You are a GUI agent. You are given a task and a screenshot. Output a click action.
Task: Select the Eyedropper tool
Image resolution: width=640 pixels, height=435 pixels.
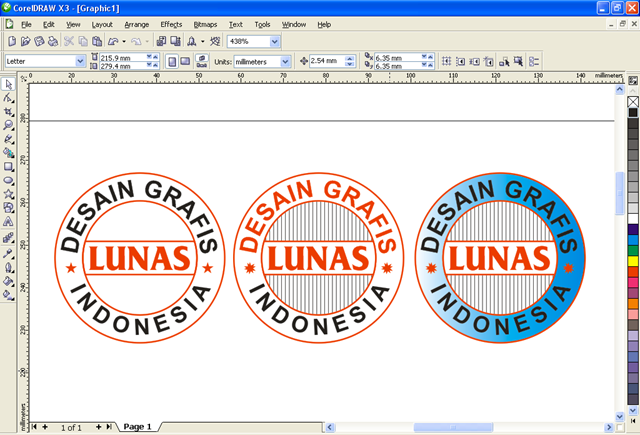(x=8, y=254)
